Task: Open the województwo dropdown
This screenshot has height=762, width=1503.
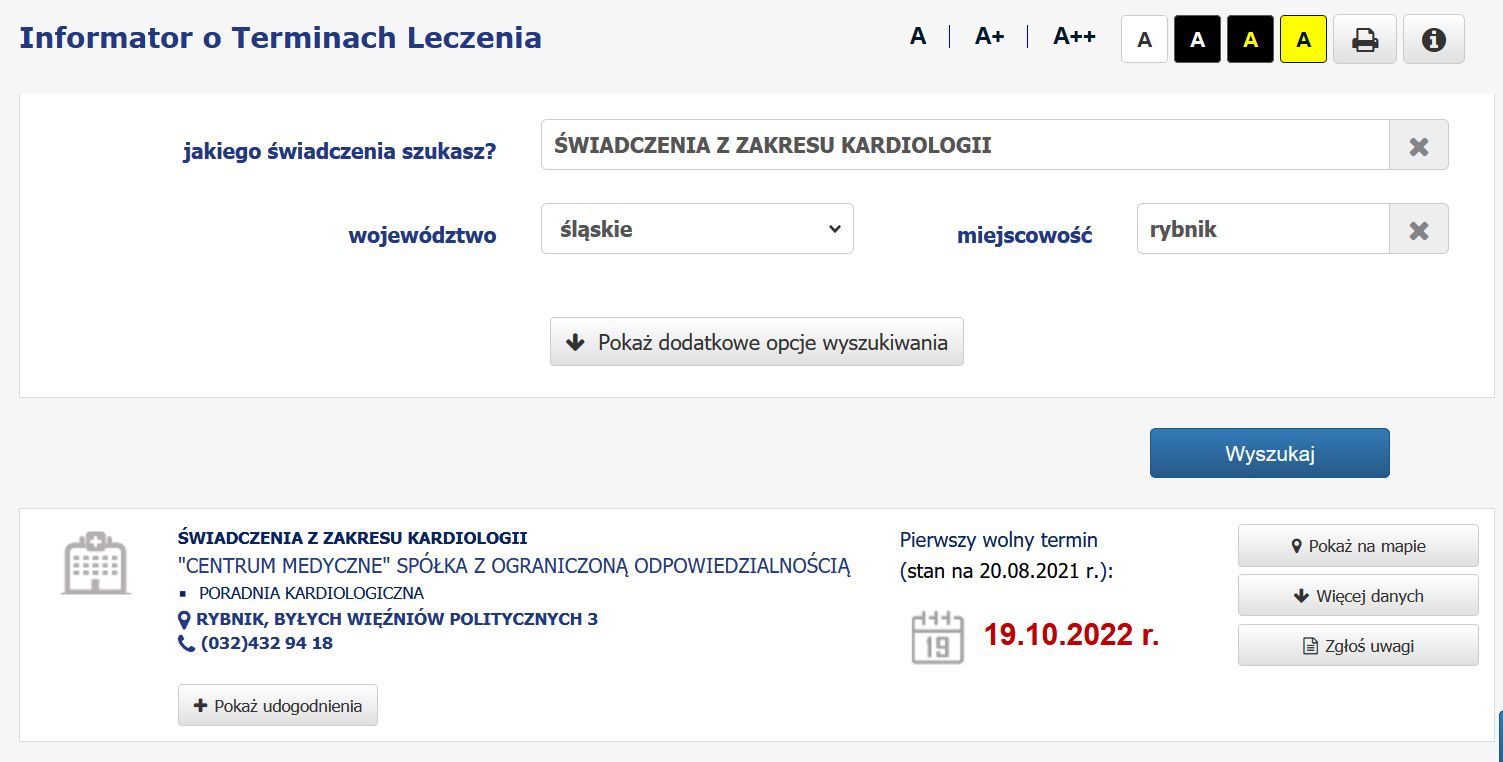Action: pyautogui.click(x=697, y=229)
